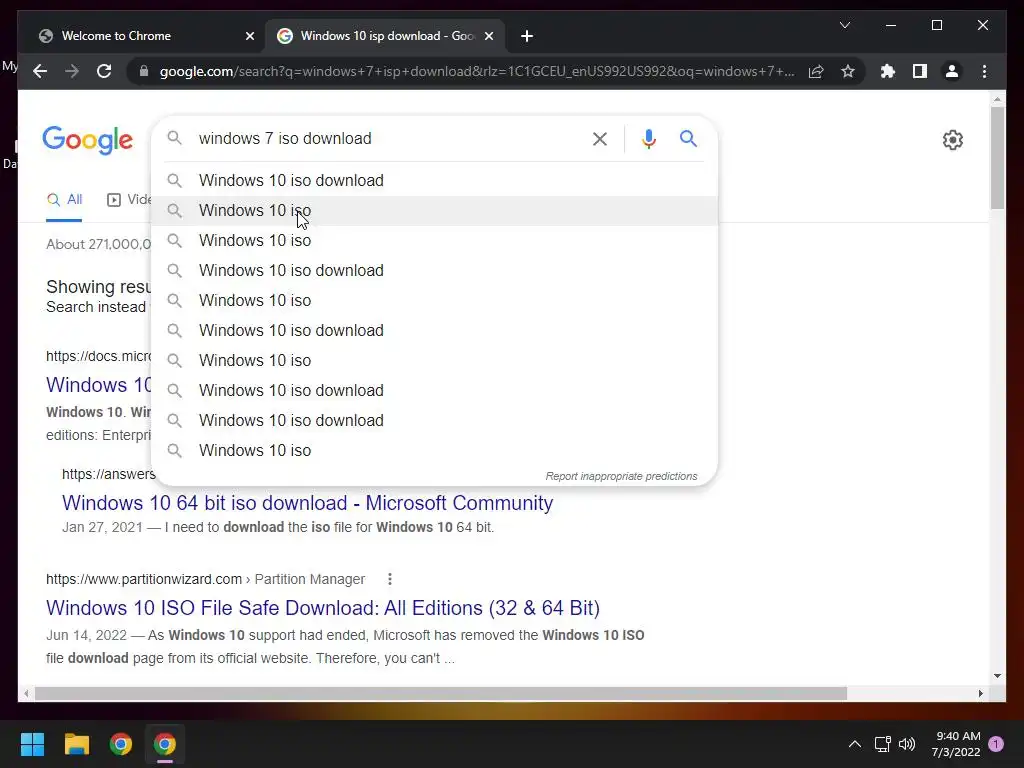
Task: Open the Windows Start menu
Action: pos(32,744)
